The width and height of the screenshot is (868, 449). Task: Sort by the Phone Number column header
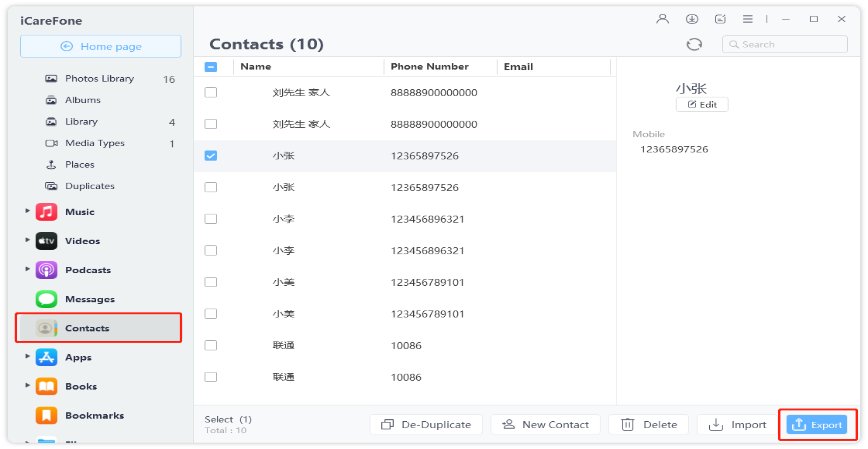coord(430,66)
